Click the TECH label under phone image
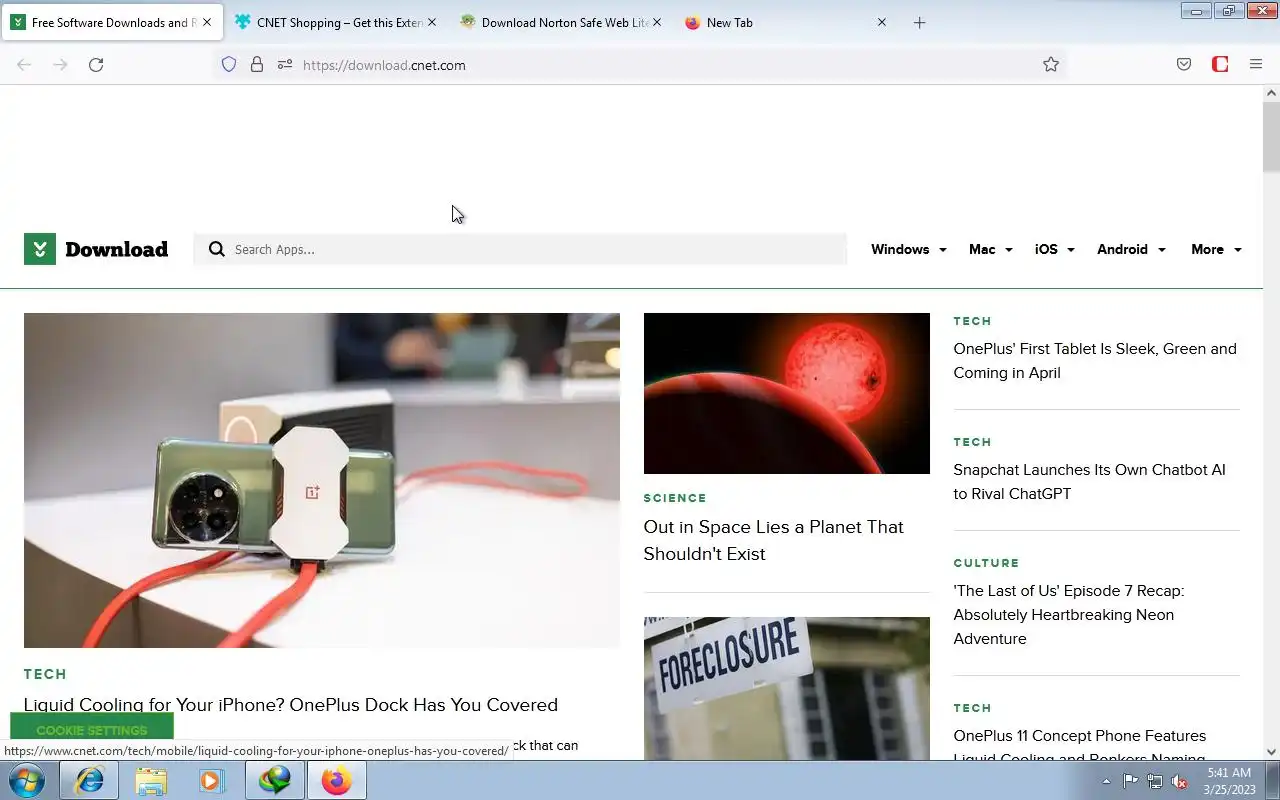The image size is (1280, 800). pos(45,674)
